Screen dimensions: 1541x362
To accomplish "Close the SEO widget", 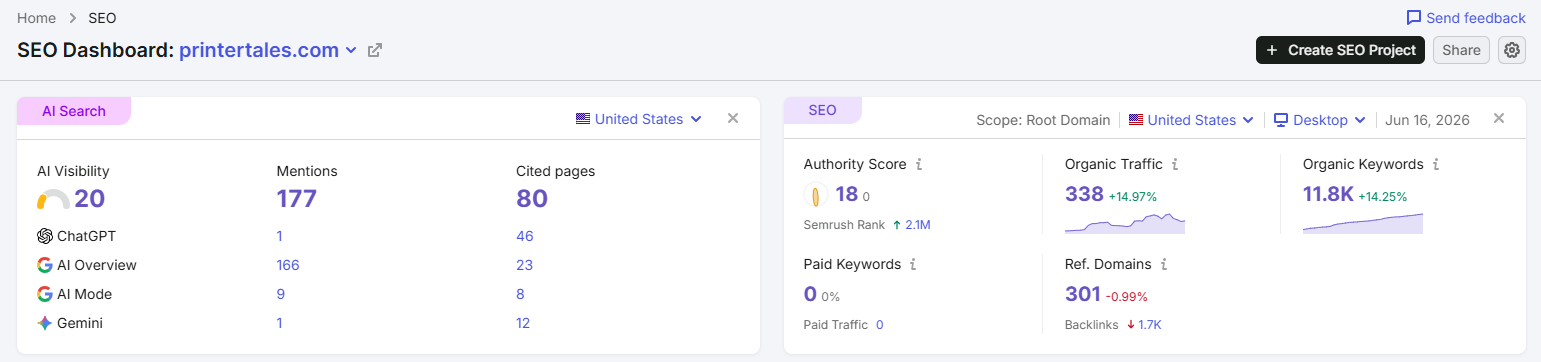I will tap(1499, 119).
